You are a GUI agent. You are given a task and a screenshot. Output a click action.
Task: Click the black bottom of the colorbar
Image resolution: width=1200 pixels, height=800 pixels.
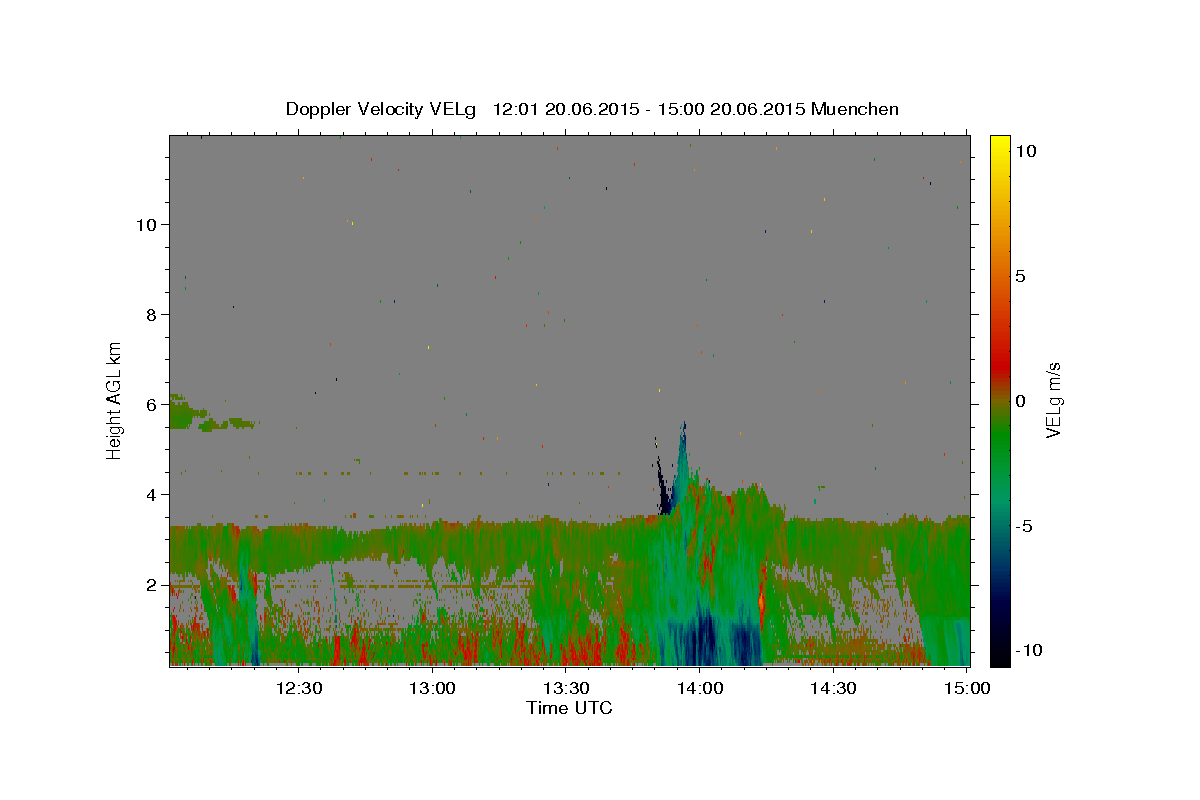click(999, 652)
